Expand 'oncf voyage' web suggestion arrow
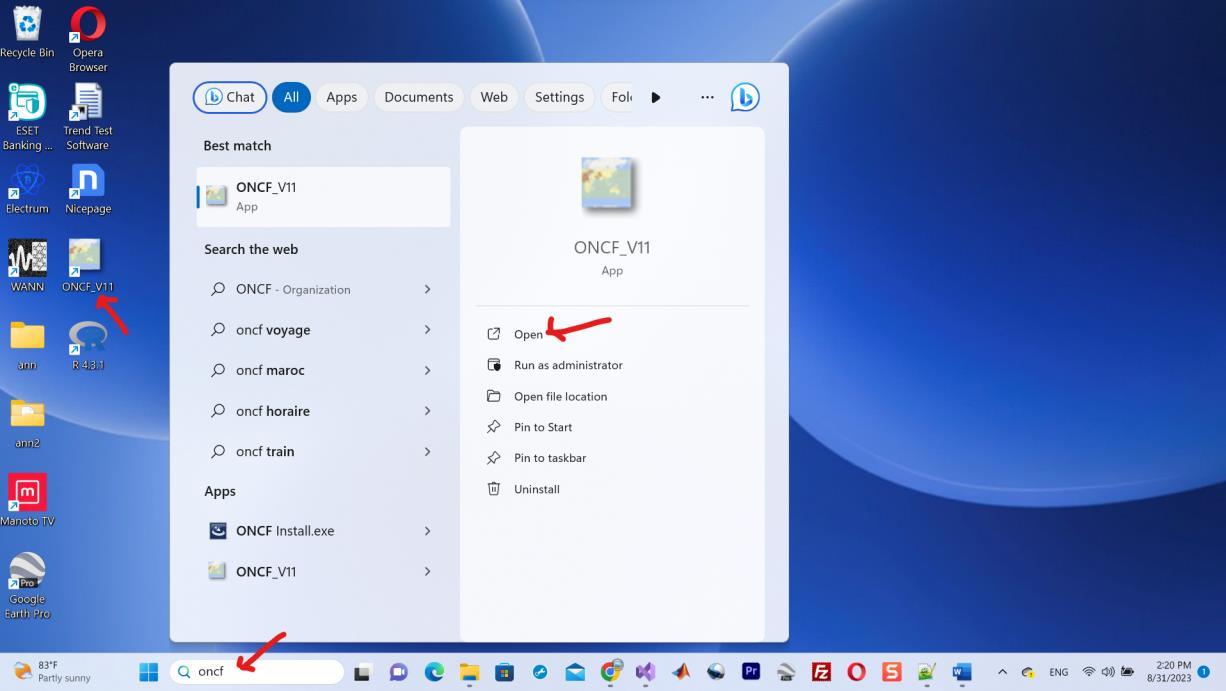 coord(427,330)
